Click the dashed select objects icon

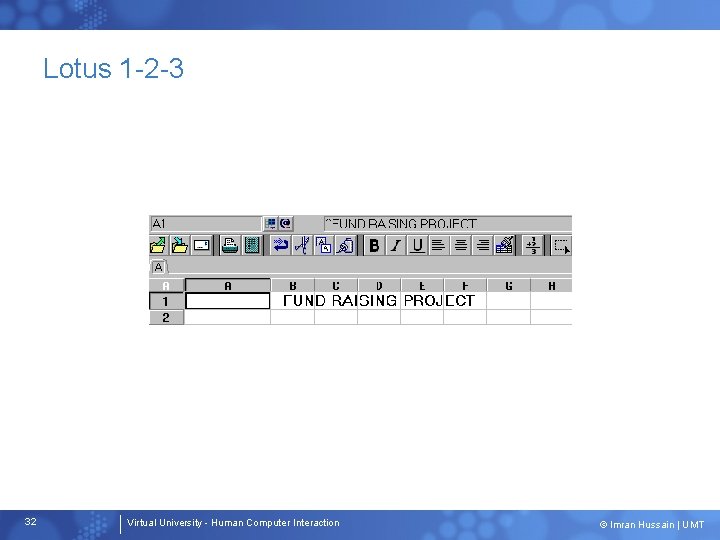tap(561, 245)
